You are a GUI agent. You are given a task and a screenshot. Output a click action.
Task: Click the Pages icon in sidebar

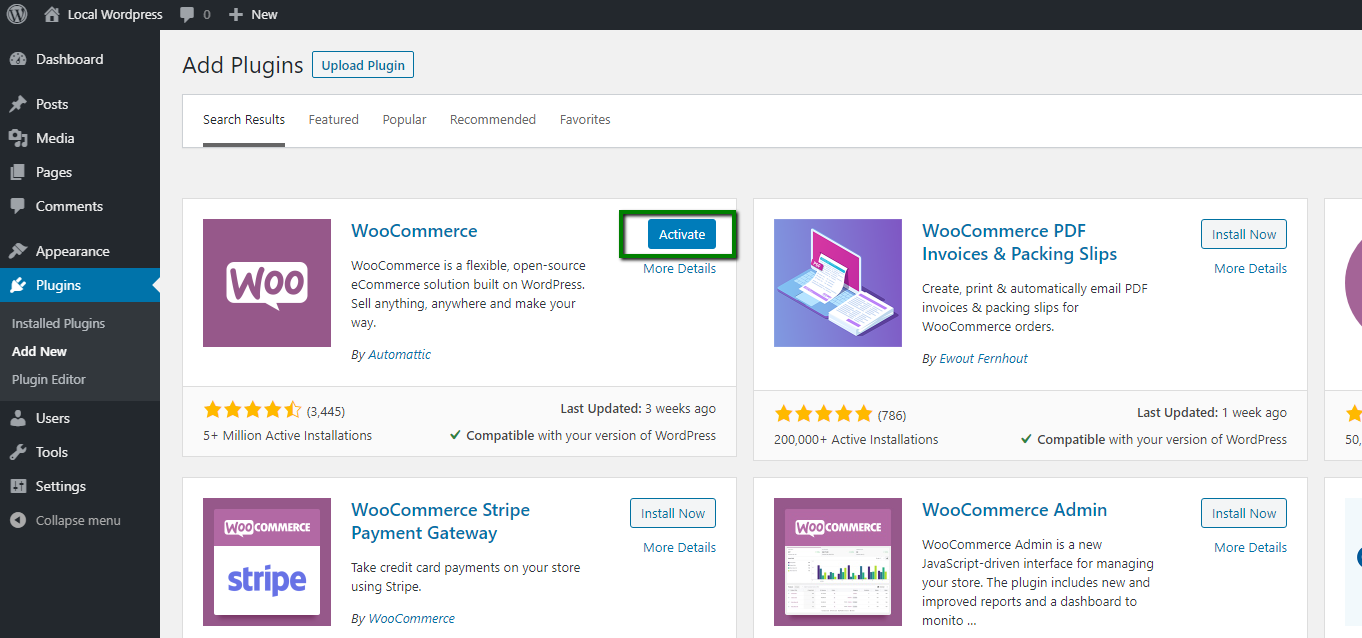[18, 172]
